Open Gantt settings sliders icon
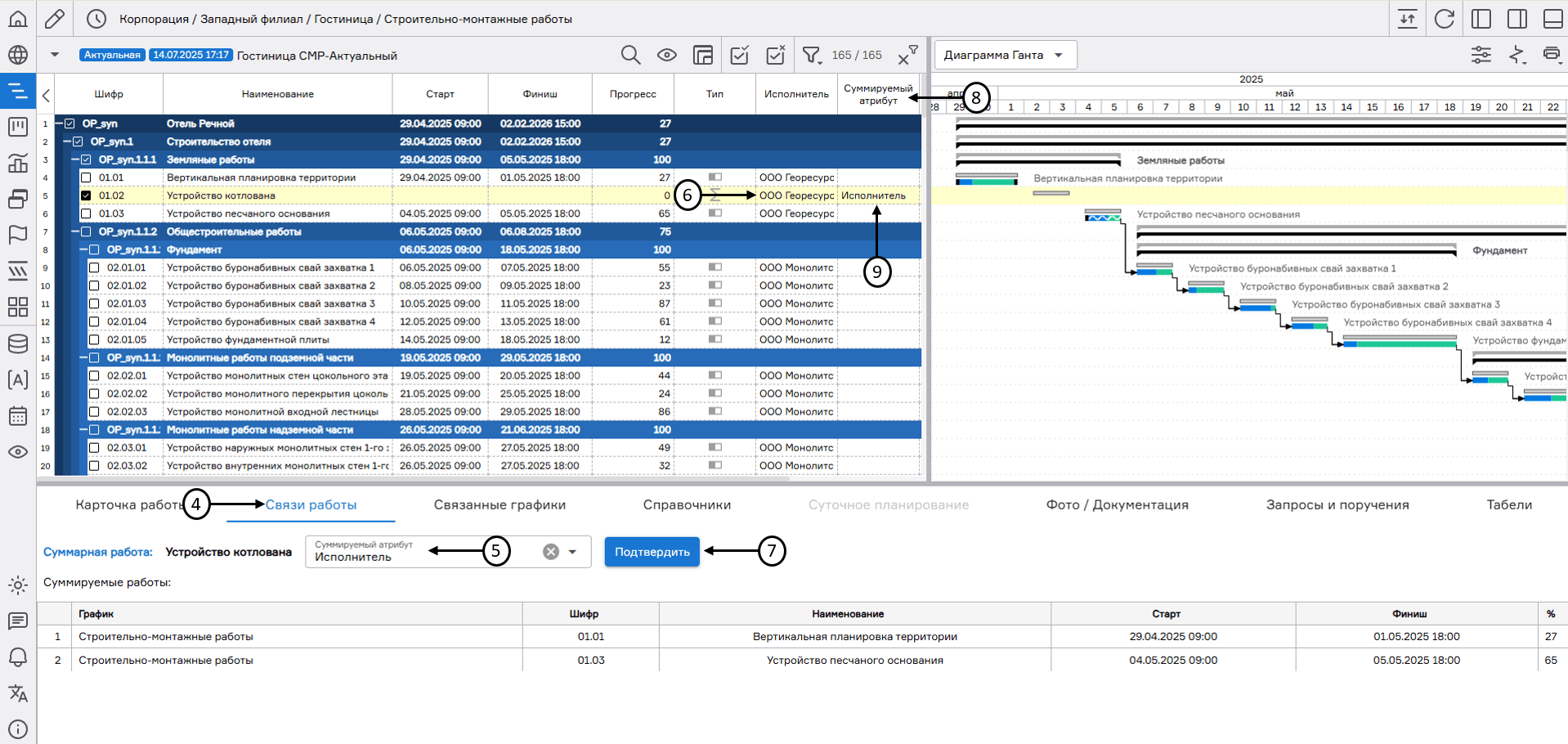 (x=1481, y=55)
